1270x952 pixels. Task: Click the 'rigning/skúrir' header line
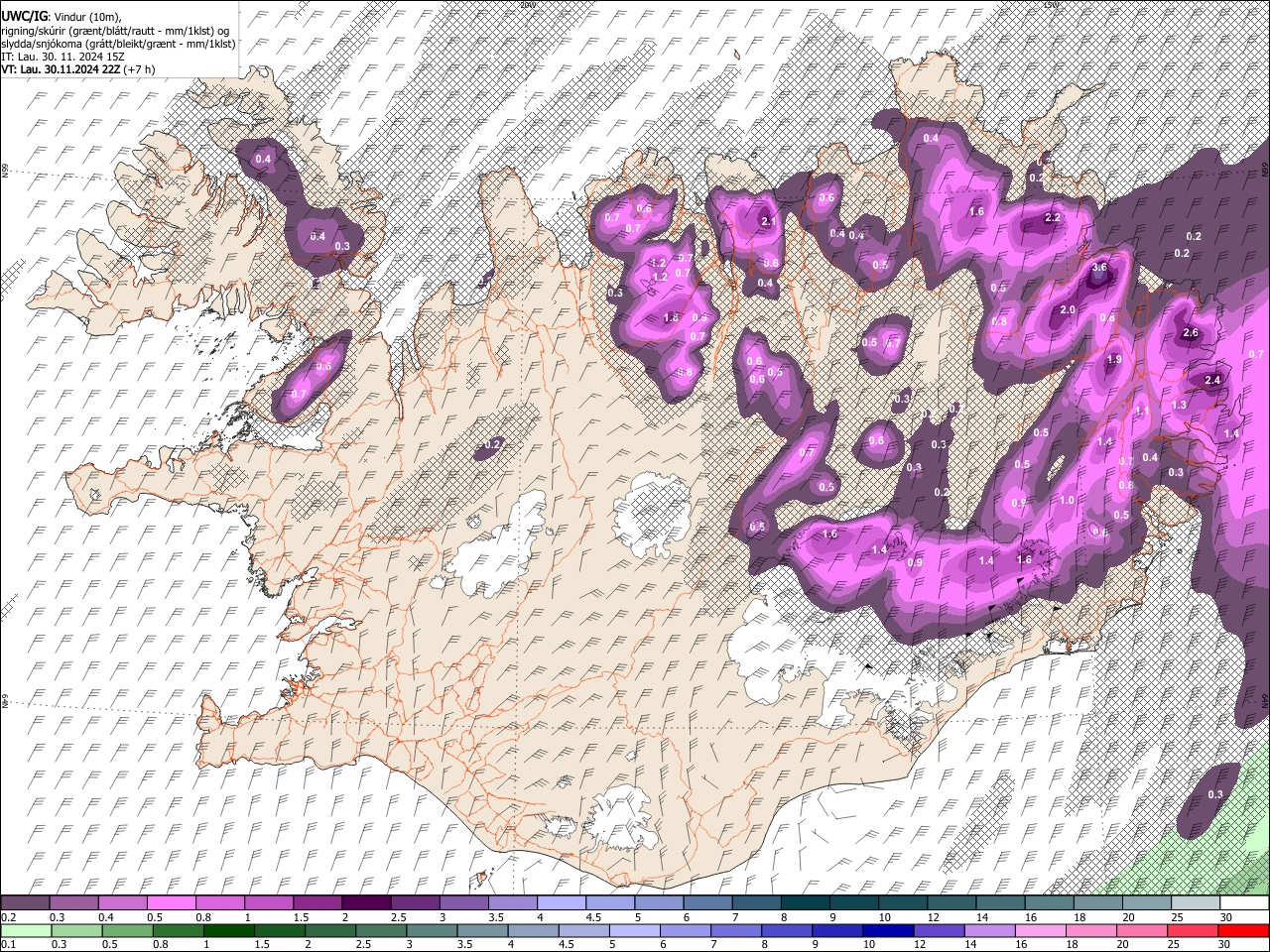pos(115,31)
